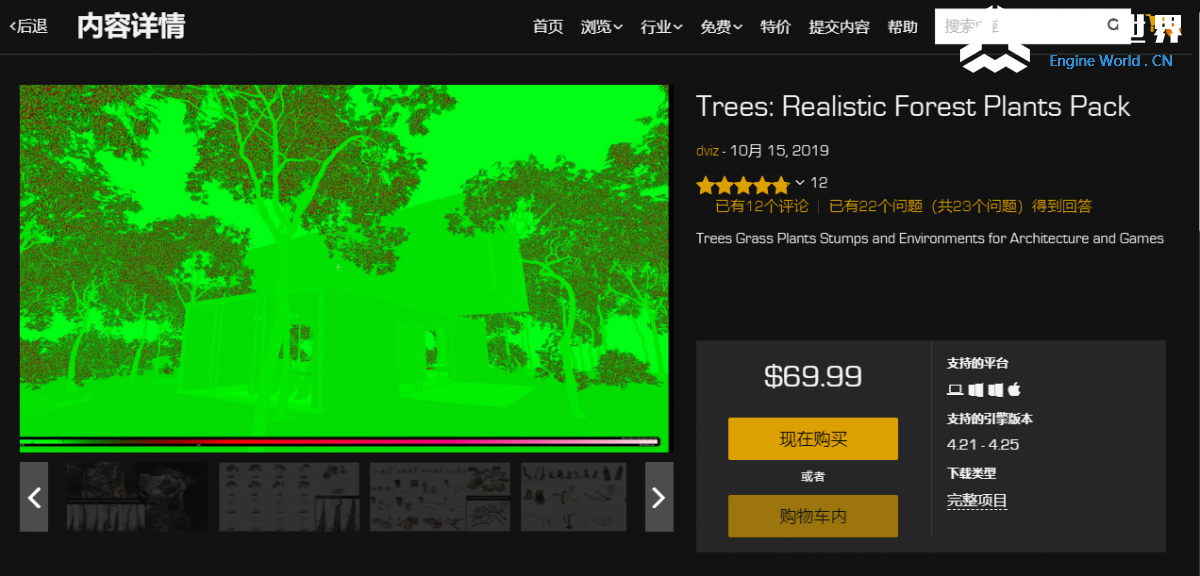Click the five-star rating icons

[x=743, y=184]
